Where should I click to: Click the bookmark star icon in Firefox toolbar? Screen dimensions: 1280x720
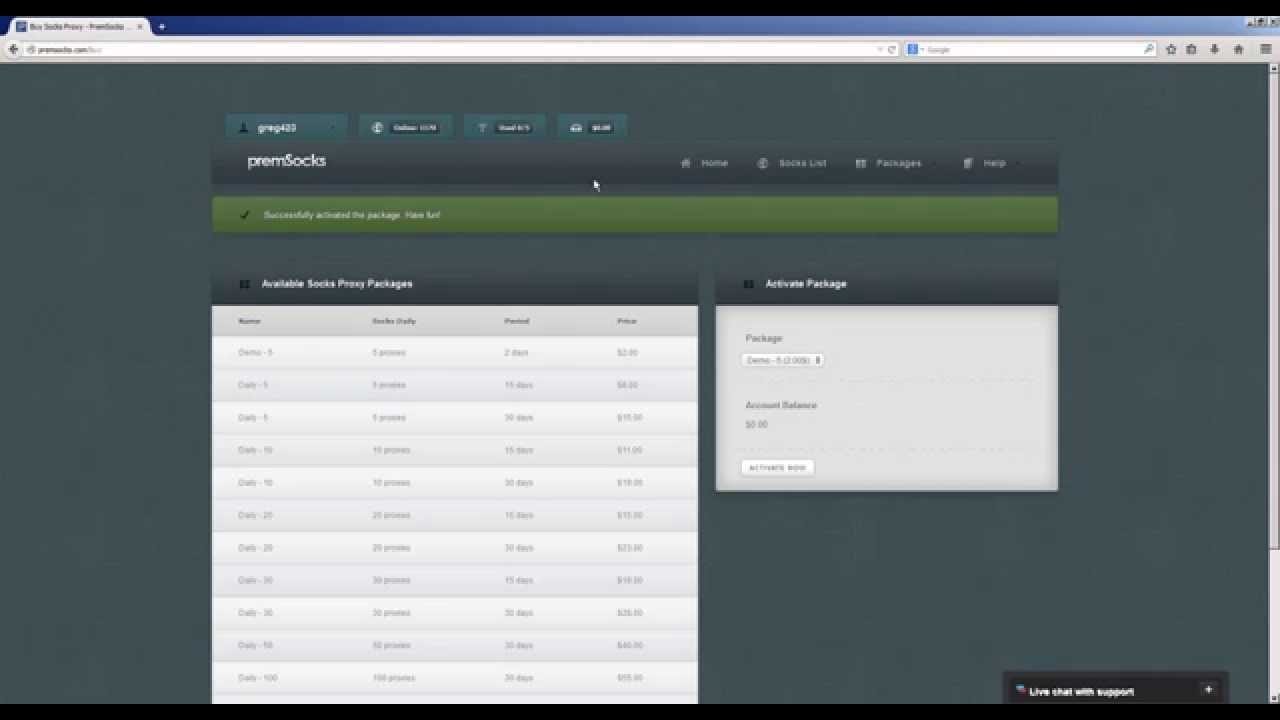pos(1171,49)
